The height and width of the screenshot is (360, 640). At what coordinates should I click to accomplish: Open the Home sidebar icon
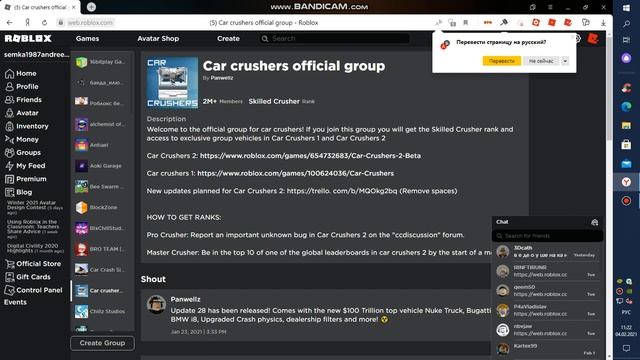pyautogui.click(x=9, y=73)
